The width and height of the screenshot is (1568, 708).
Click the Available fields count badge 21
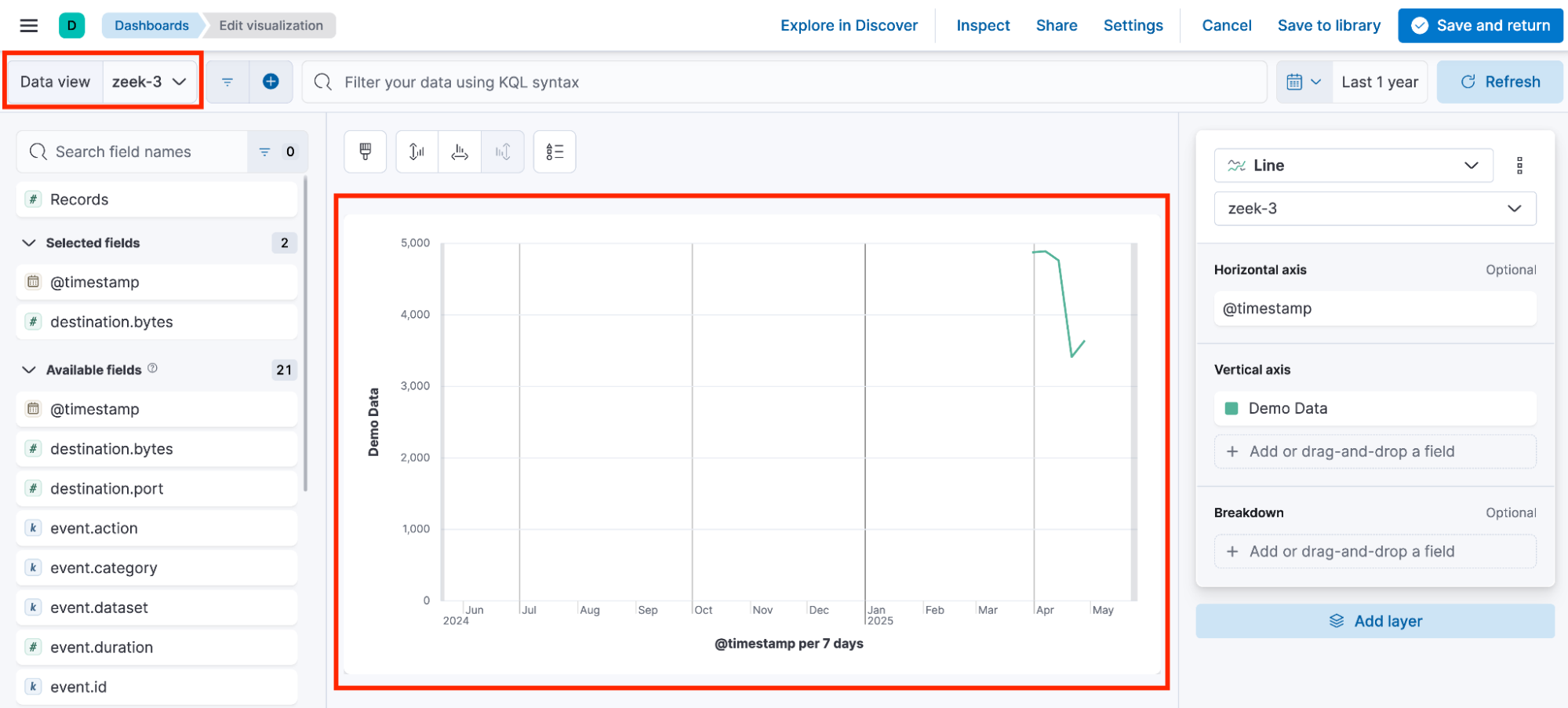[x=284, y=370]
